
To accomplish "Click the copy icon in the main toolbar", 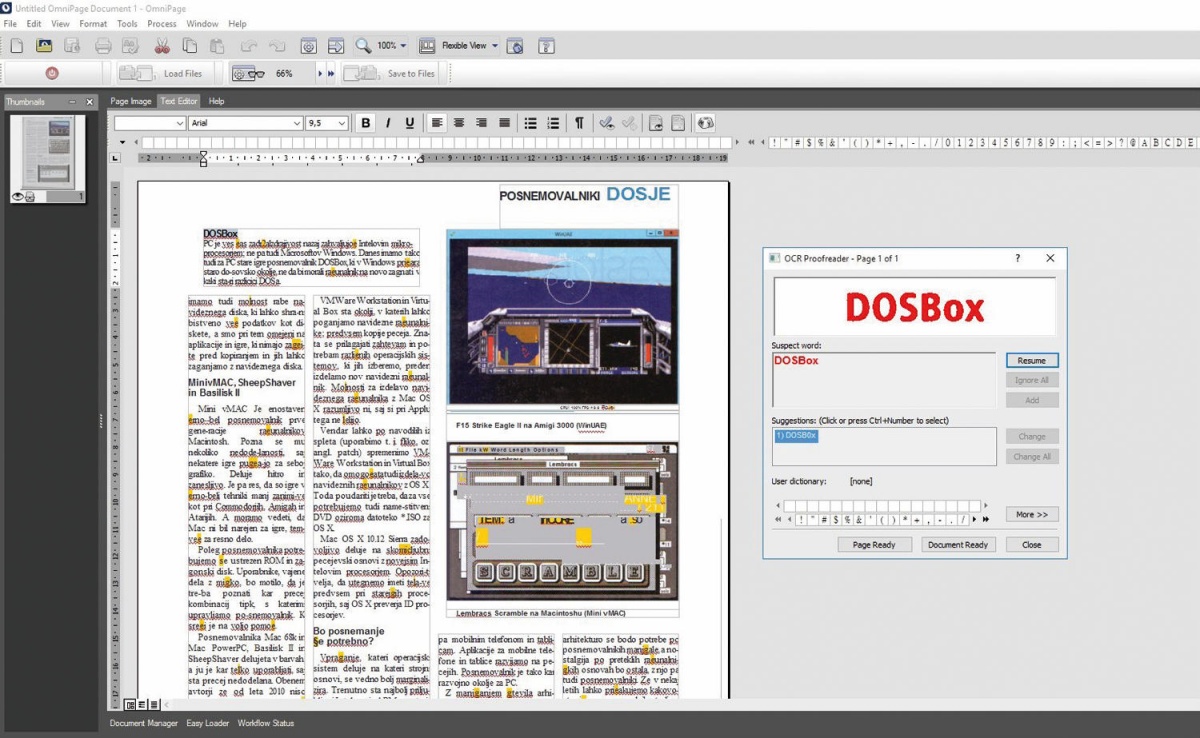I will coord(190,46).
